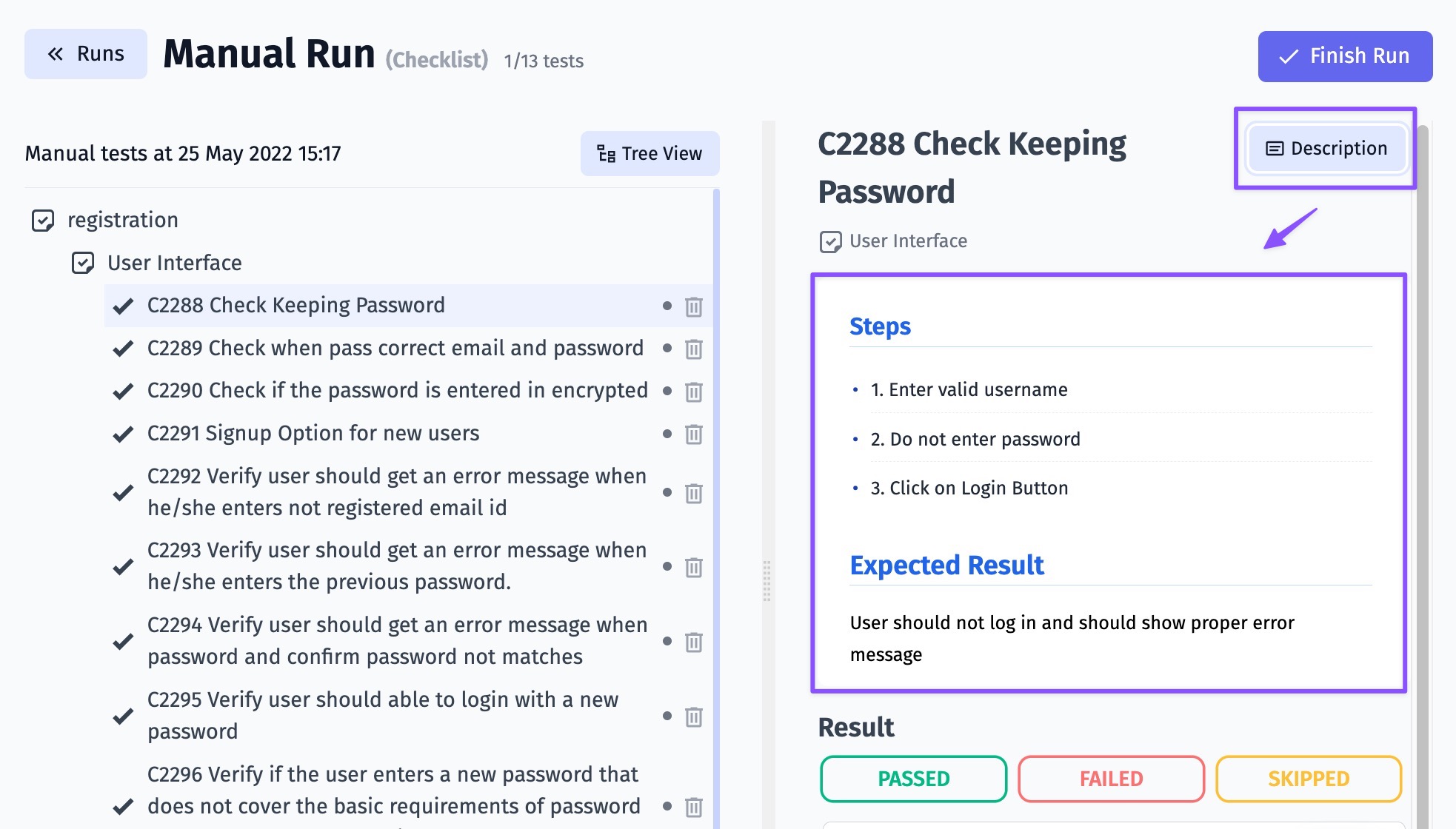Click the delete icon for C2289
The width and height of the screenshot is (1456, 829).
(x=693, y=349)
